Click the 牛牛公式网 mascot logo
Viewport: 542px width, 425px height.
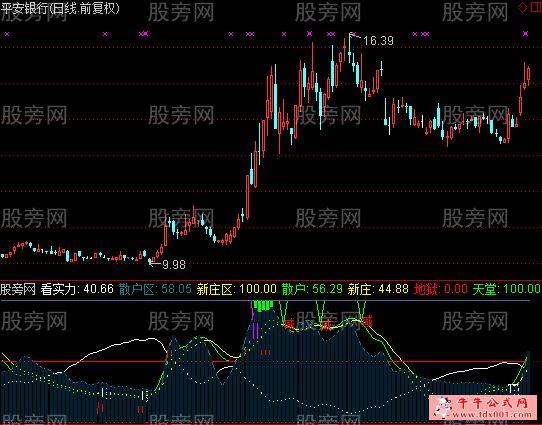[443, 406]
